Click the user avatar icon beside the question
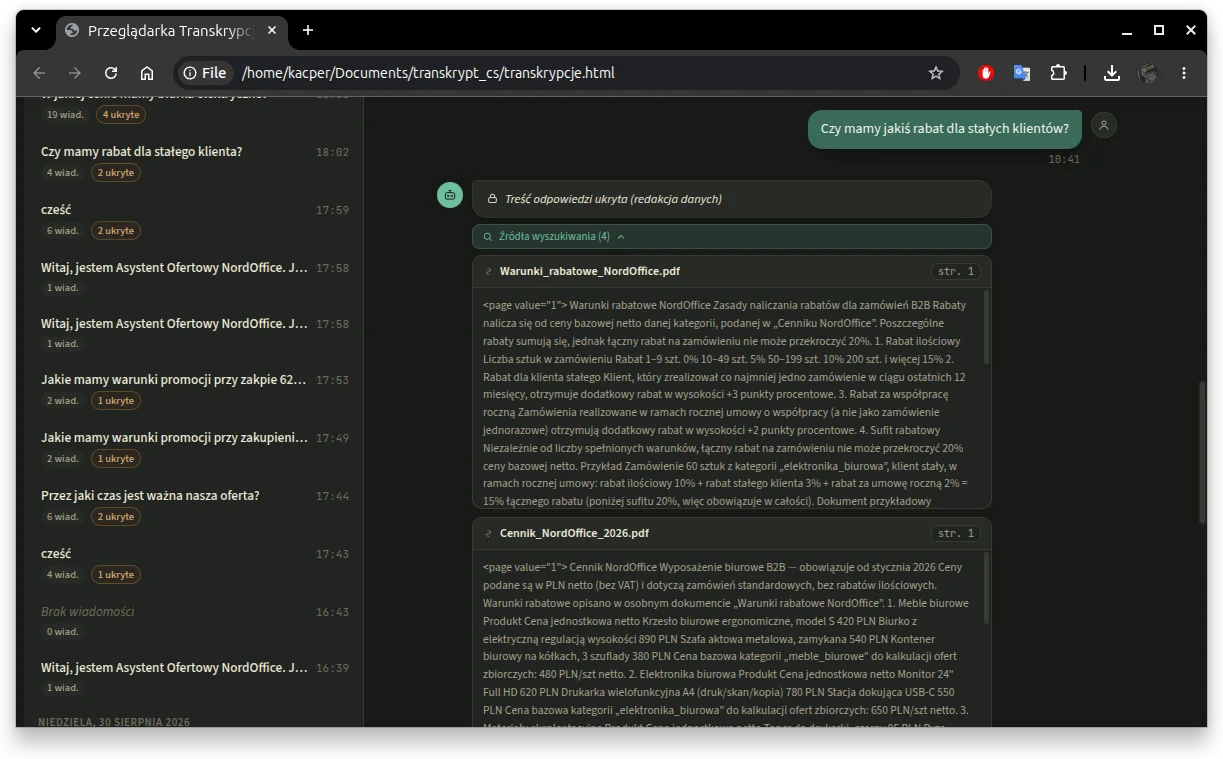Screen dimensions: 1223x759 [x=1103, y=125]
